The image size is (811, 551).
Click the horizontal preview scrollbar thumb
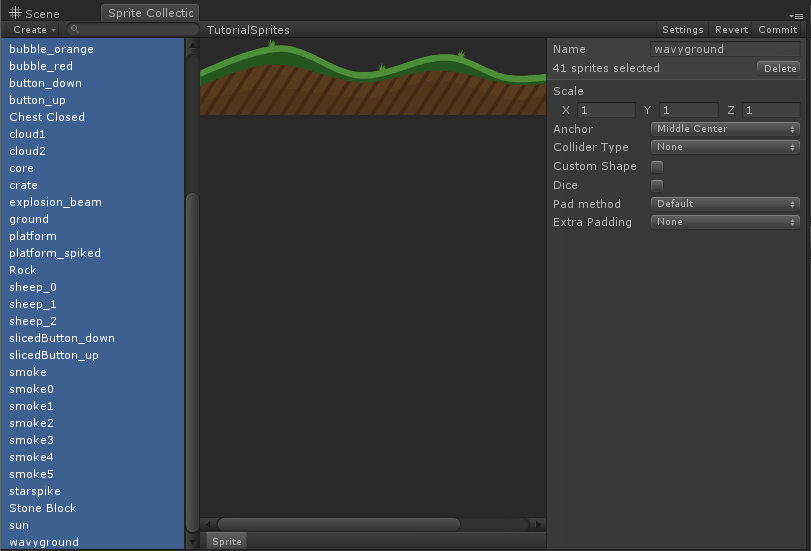point(339,524)
